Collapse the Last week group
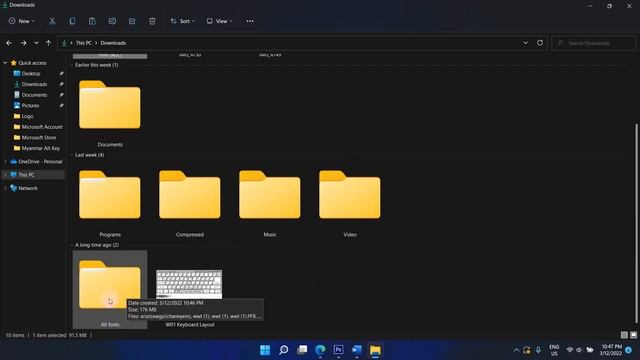 [72, 155]
